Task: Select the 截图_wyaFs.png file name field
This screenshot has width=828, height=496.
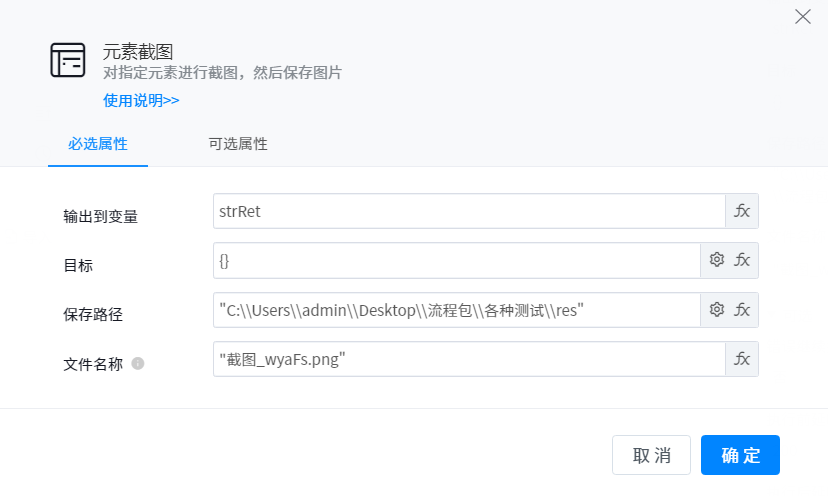Action: 468,359
